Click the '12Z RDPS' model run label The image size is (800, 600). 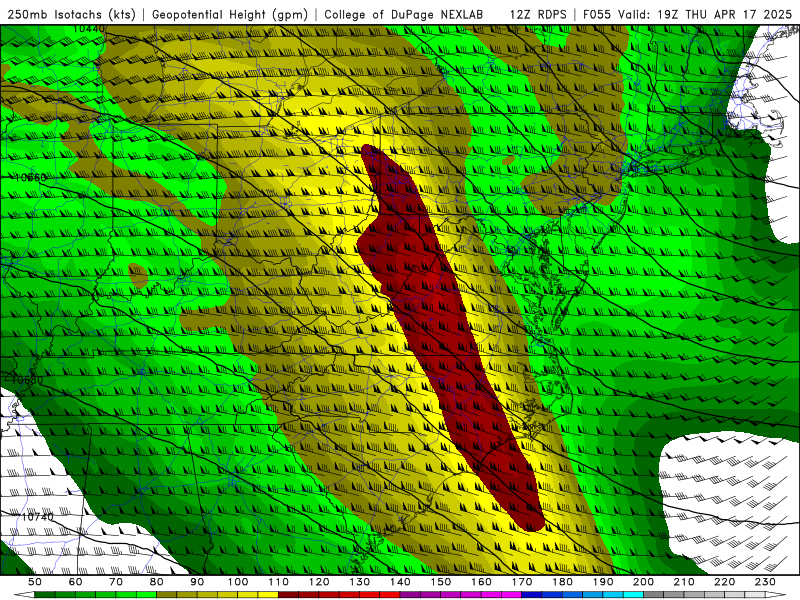tap(538, 14)
